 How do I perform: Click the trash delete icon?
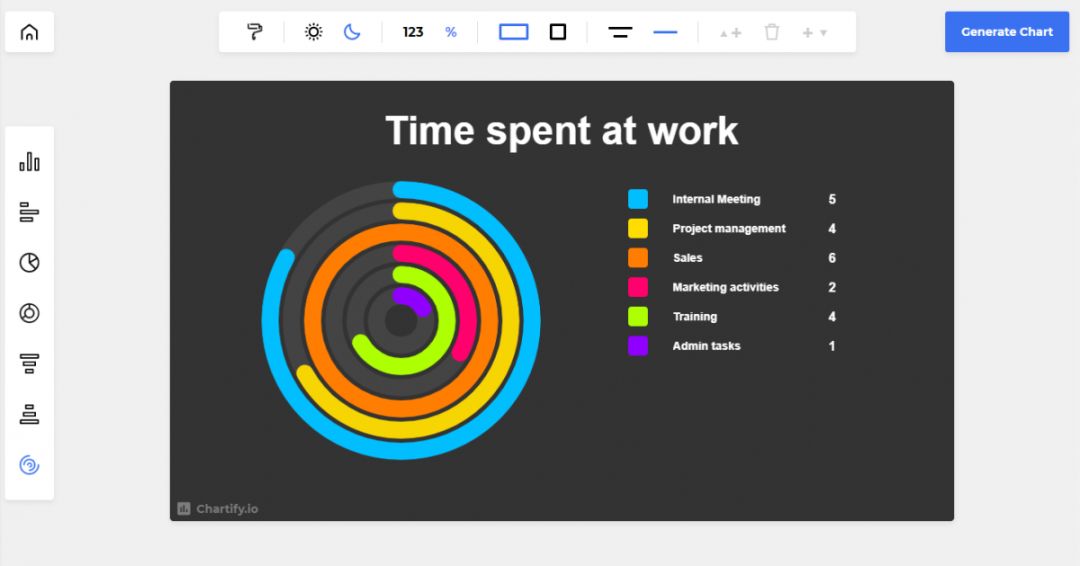[772, 32]
